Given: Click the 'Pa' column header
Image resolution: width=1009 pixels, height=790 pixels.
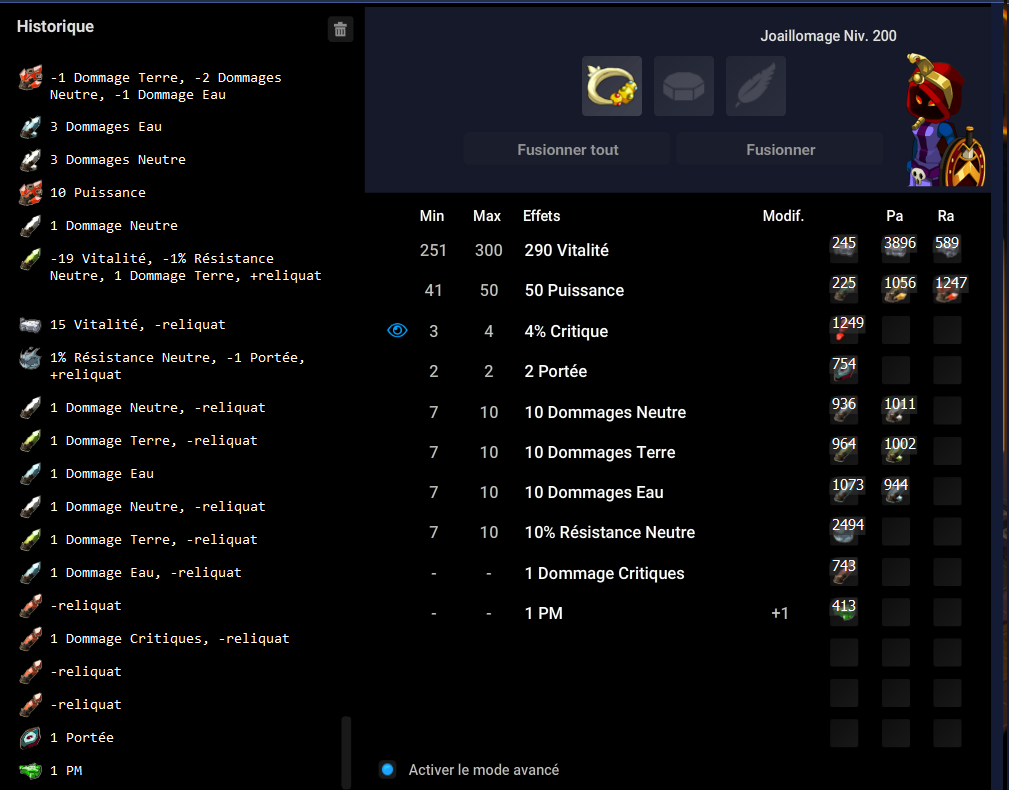Looking at the screenshot, I should (x=894, y=216).
